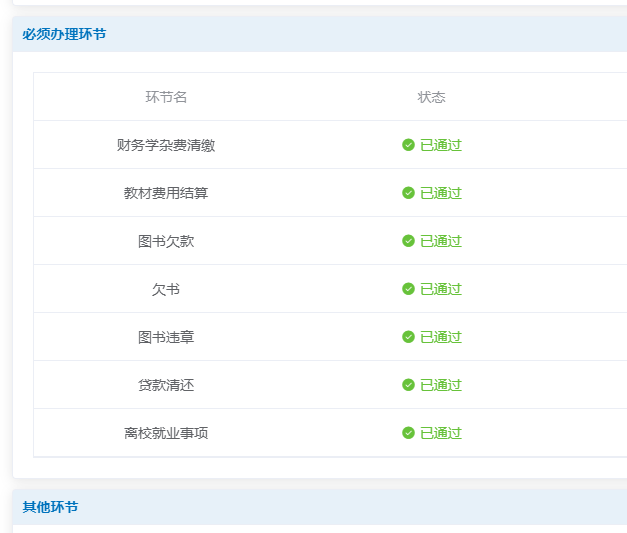Screen dimensions: 627x533
Task: Click the green check icon for 离校就业事项
Action: 408,433
